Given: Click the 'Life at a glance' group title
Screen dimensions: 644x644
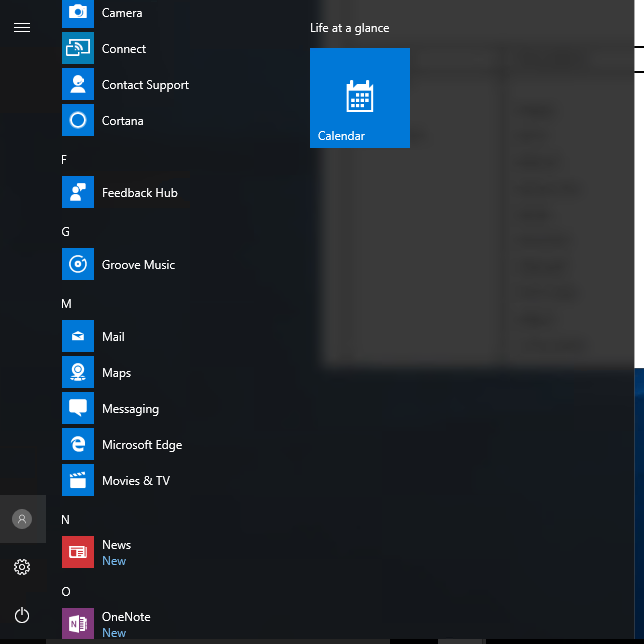Looking at the screenshot, I should 350,28.
